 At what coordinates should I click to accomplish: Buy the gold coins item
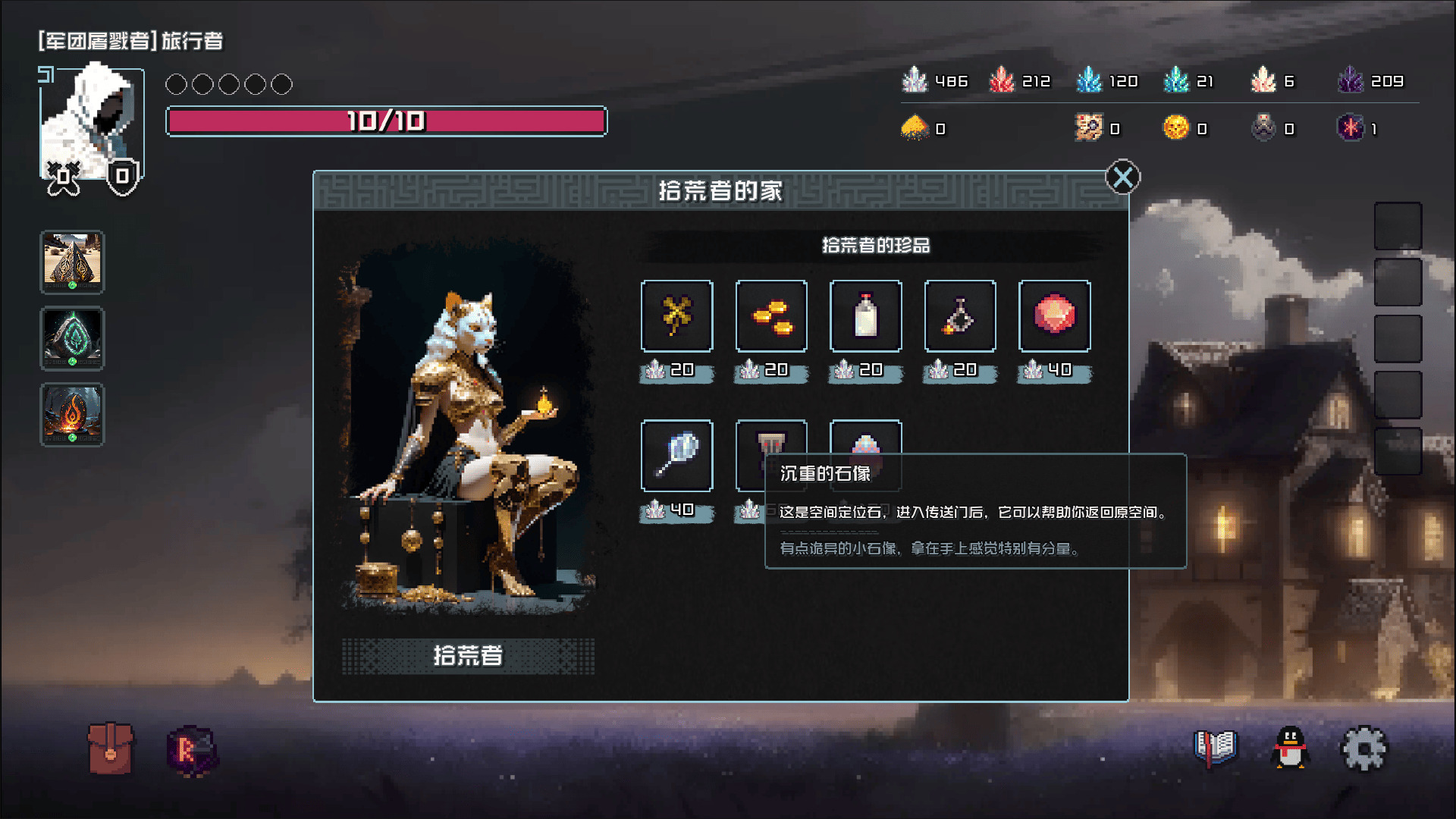pos(771,315)
